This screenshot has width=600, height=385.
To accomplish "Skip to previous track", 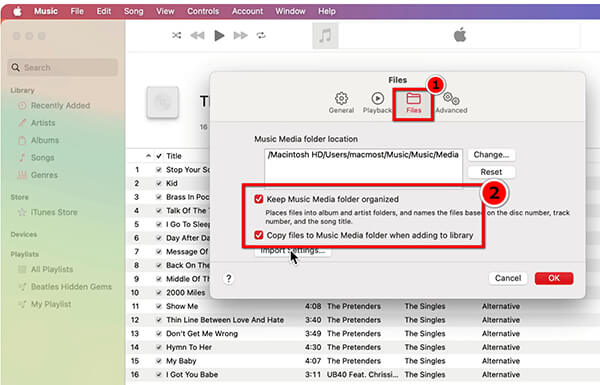I will point(197,36).
